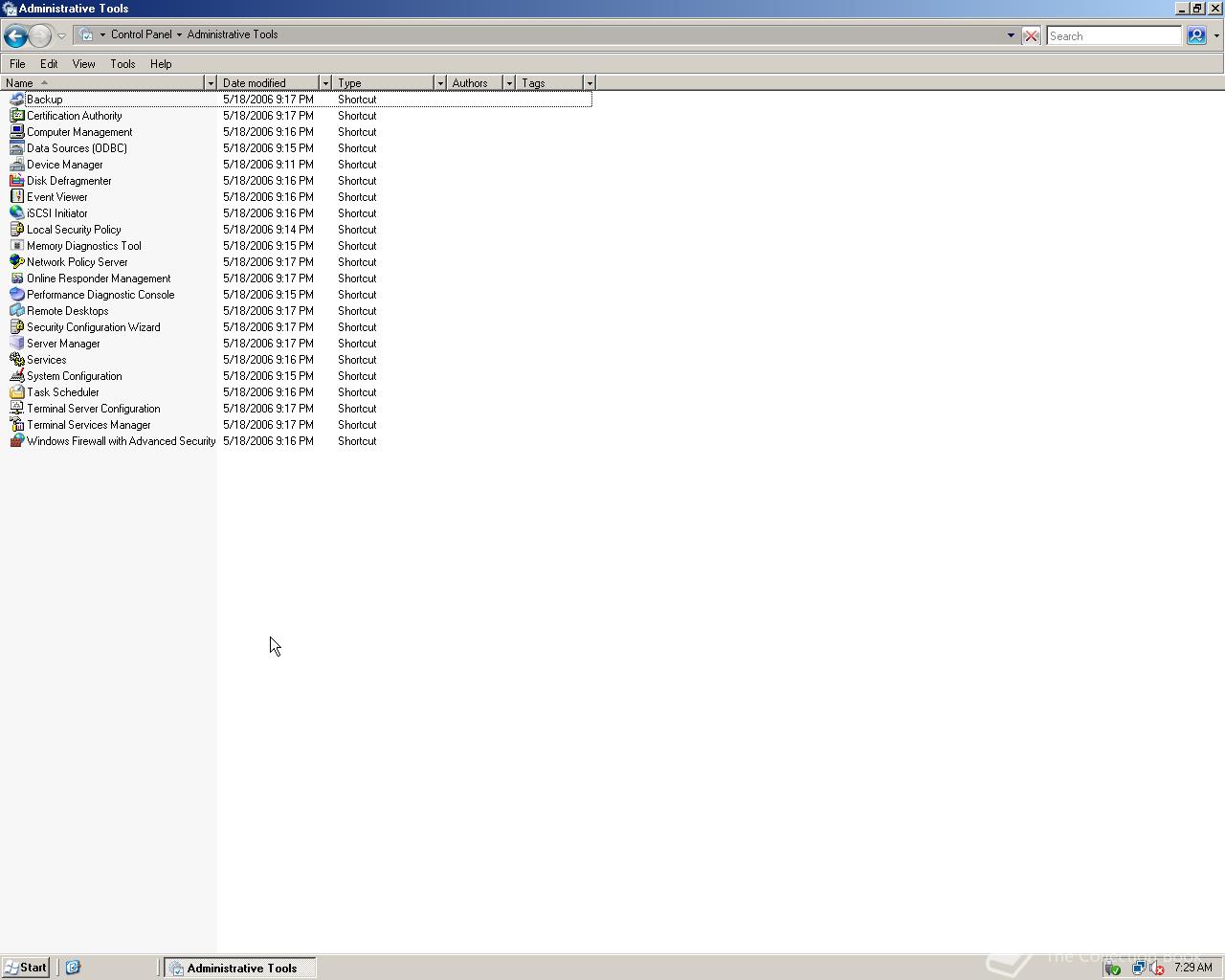Sort by the Name column header
This screenshot has width=1225, height=980.
coord(102,83)
